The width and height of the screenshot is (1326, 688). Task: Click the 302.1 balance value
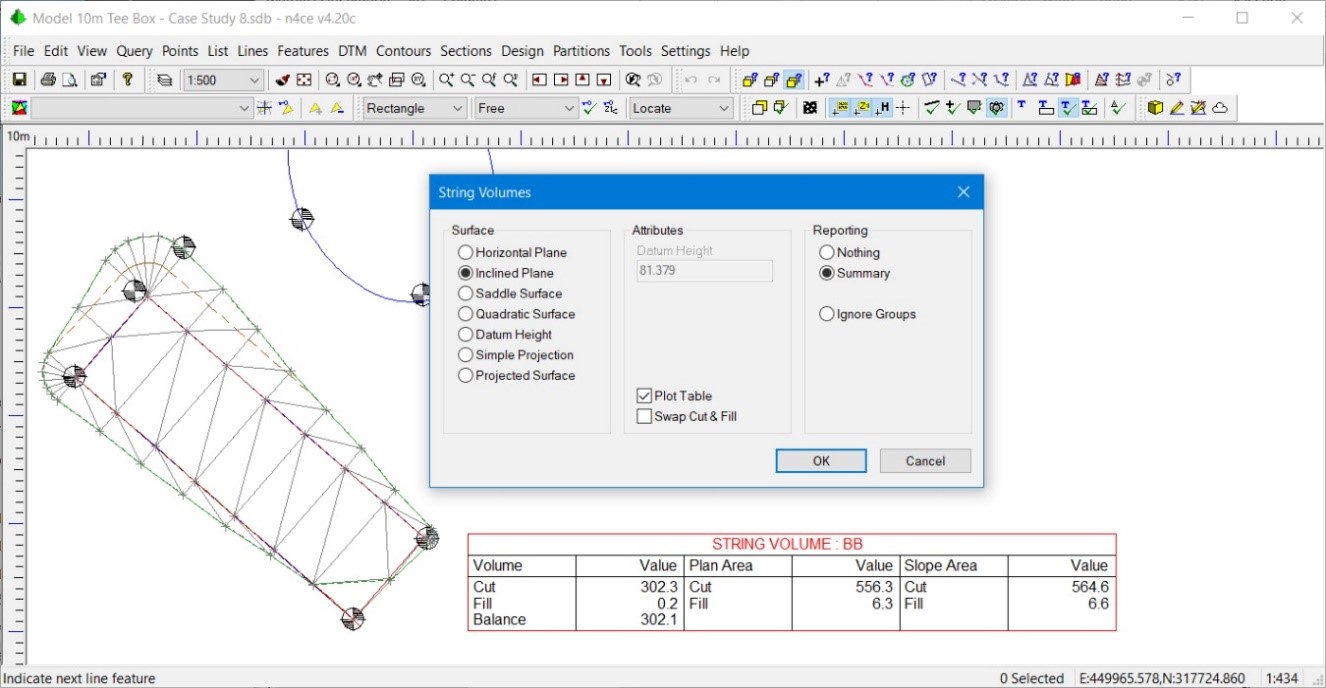[659, 620]
